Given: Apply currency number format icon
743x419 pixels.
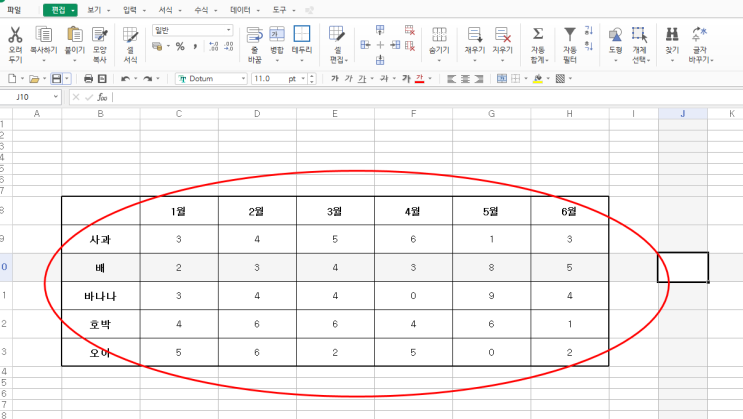Looking at the screenshot, I should [x=157, y=46].
